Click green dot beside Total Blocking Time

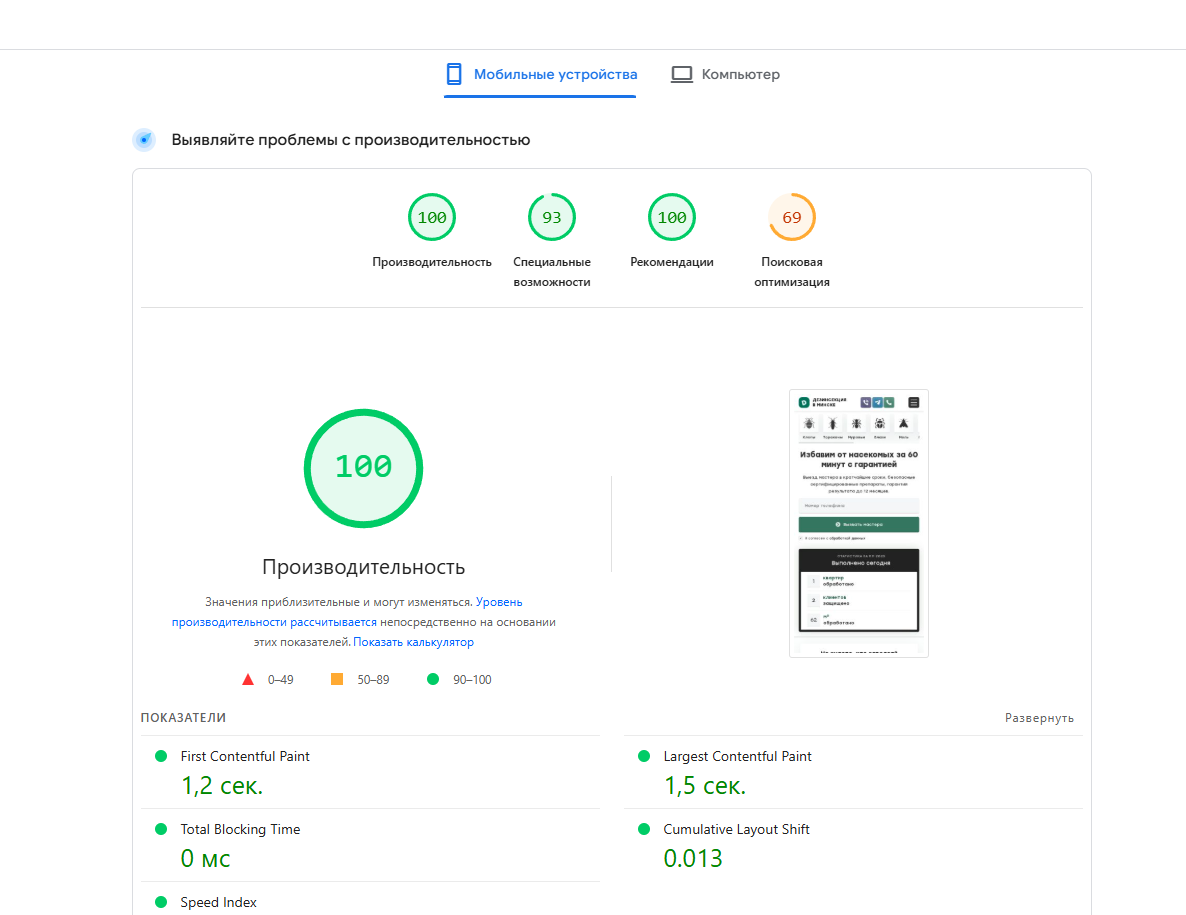(x=160, y=830)
